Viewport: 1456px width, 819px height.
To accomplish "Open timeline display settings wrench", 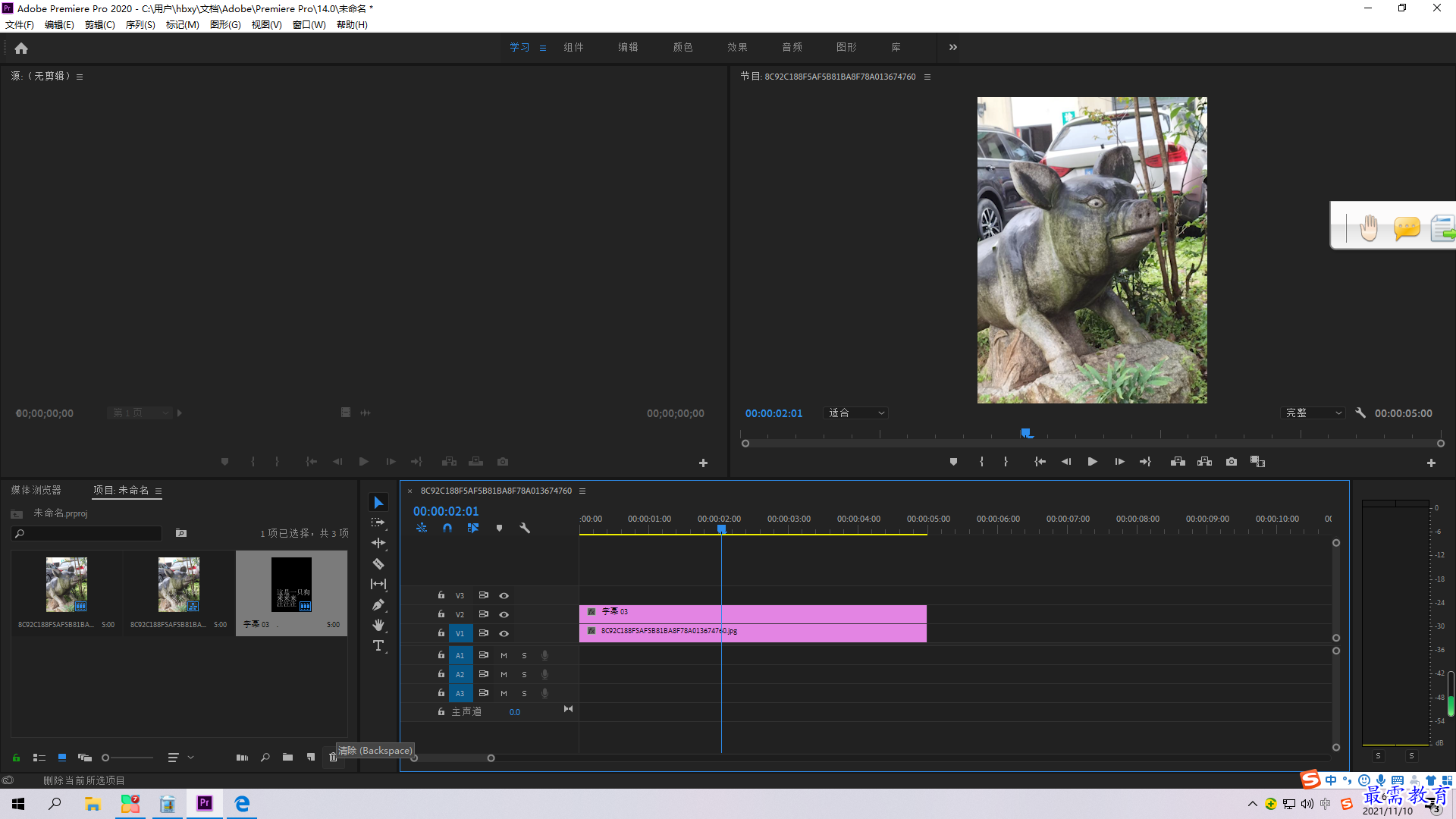I will pos(525,528).
